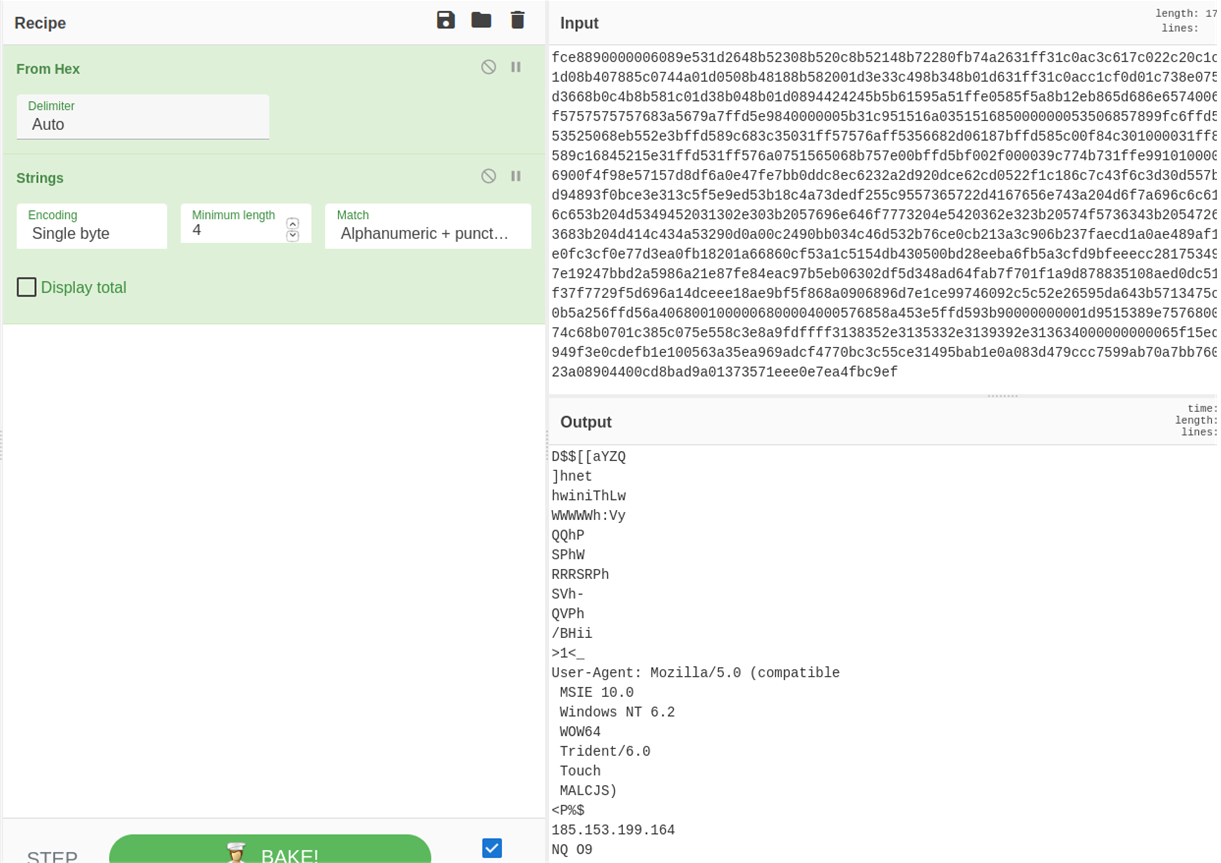Image resolution: width=1221 pixels, height=863 pixels.
Task: Click the Recipe panel heading
Action: click(x=40, y=23)
